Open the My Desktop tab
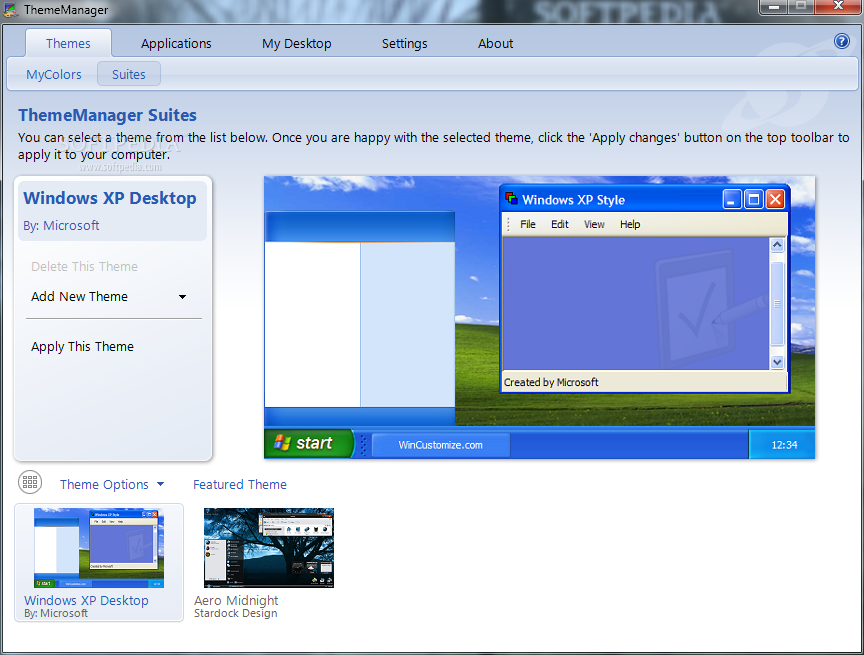 pyautogui.click(x=296, y=44)
